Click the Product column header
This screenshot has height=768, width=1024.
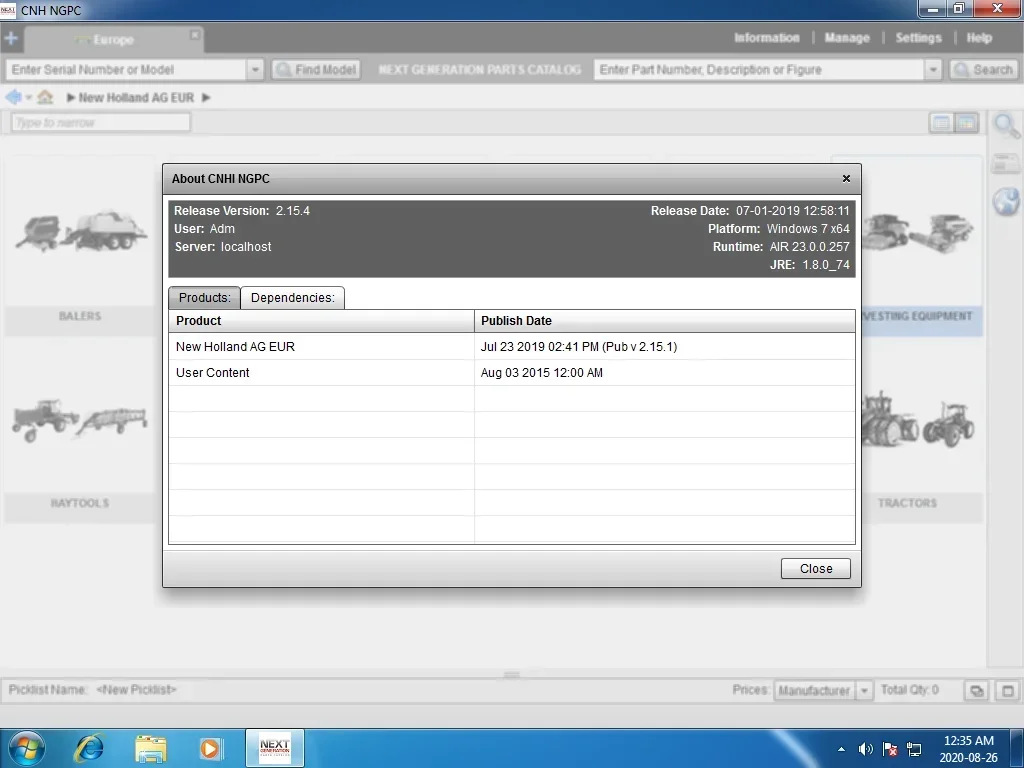coord(321,321)
